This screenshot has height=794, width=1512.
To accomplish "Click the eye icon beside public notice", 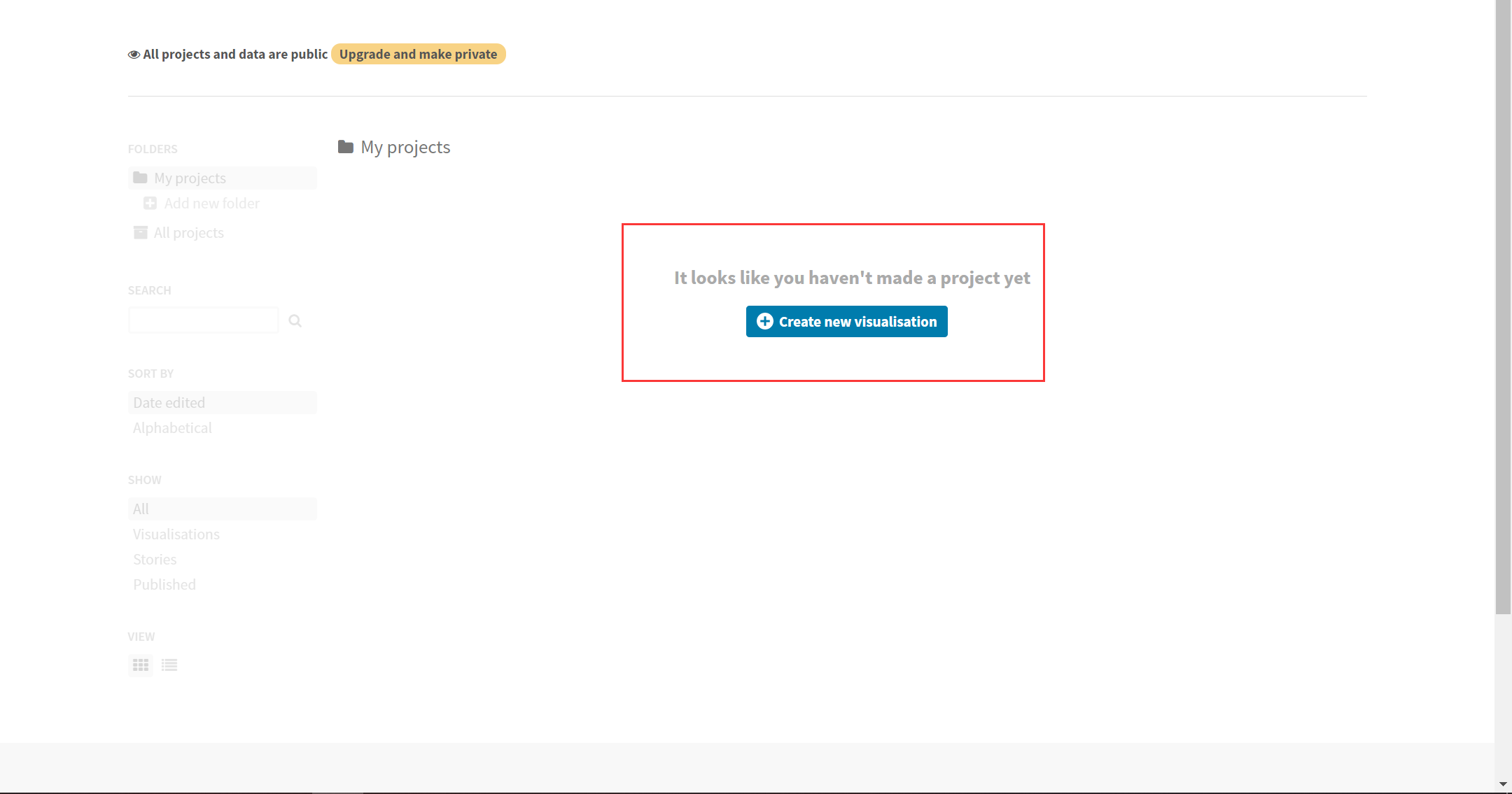I will (x=134, y=55).
